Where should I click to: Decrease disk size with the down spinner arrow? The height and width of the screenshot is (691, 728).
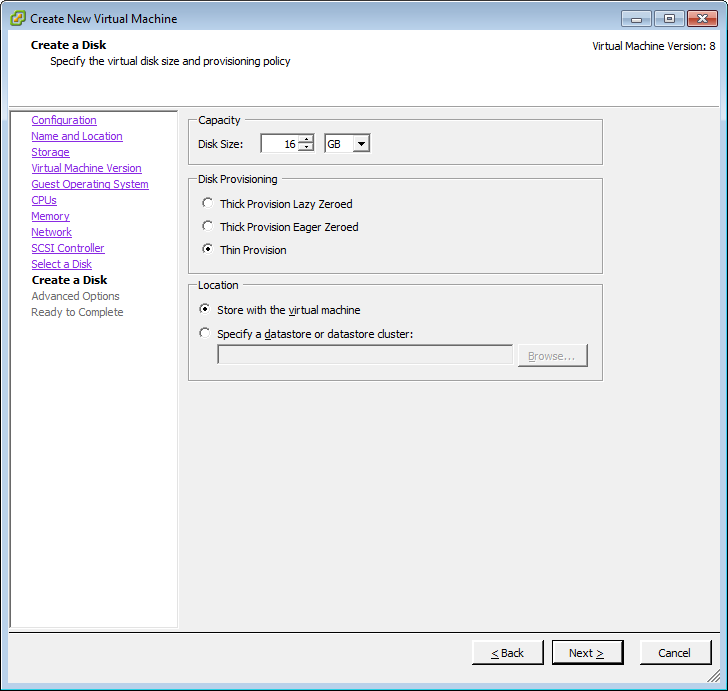pos(306,147)
